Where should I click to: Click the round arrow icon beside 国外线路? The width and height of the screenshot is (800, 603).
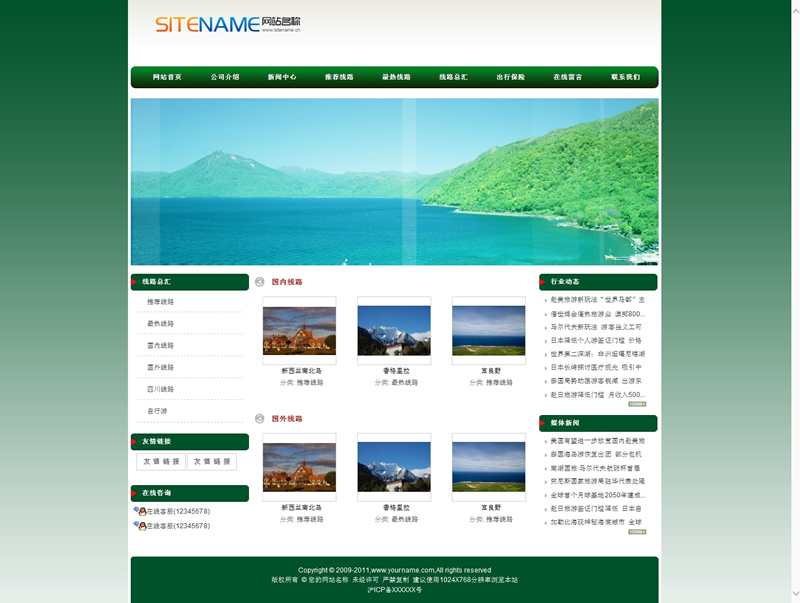coord(260,419)
